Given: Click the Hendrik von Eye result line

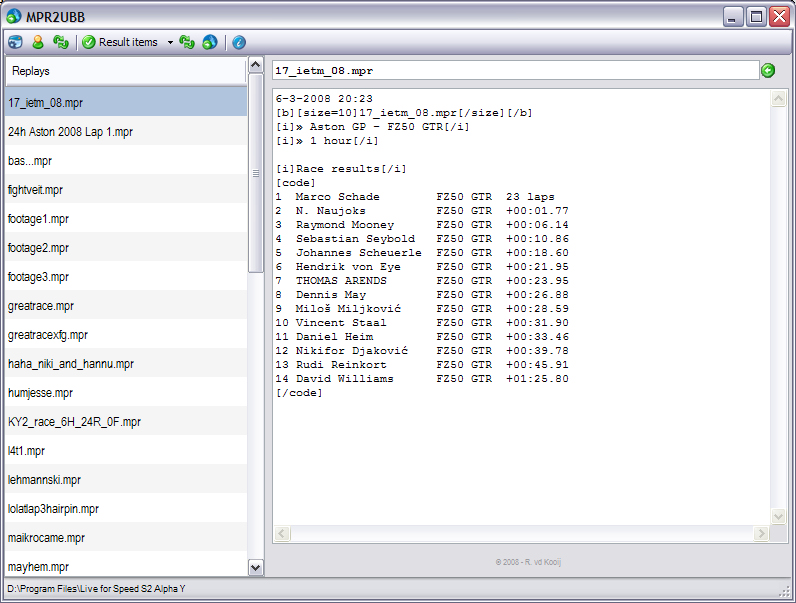Looking at the screenshot, I should (422, 266).
